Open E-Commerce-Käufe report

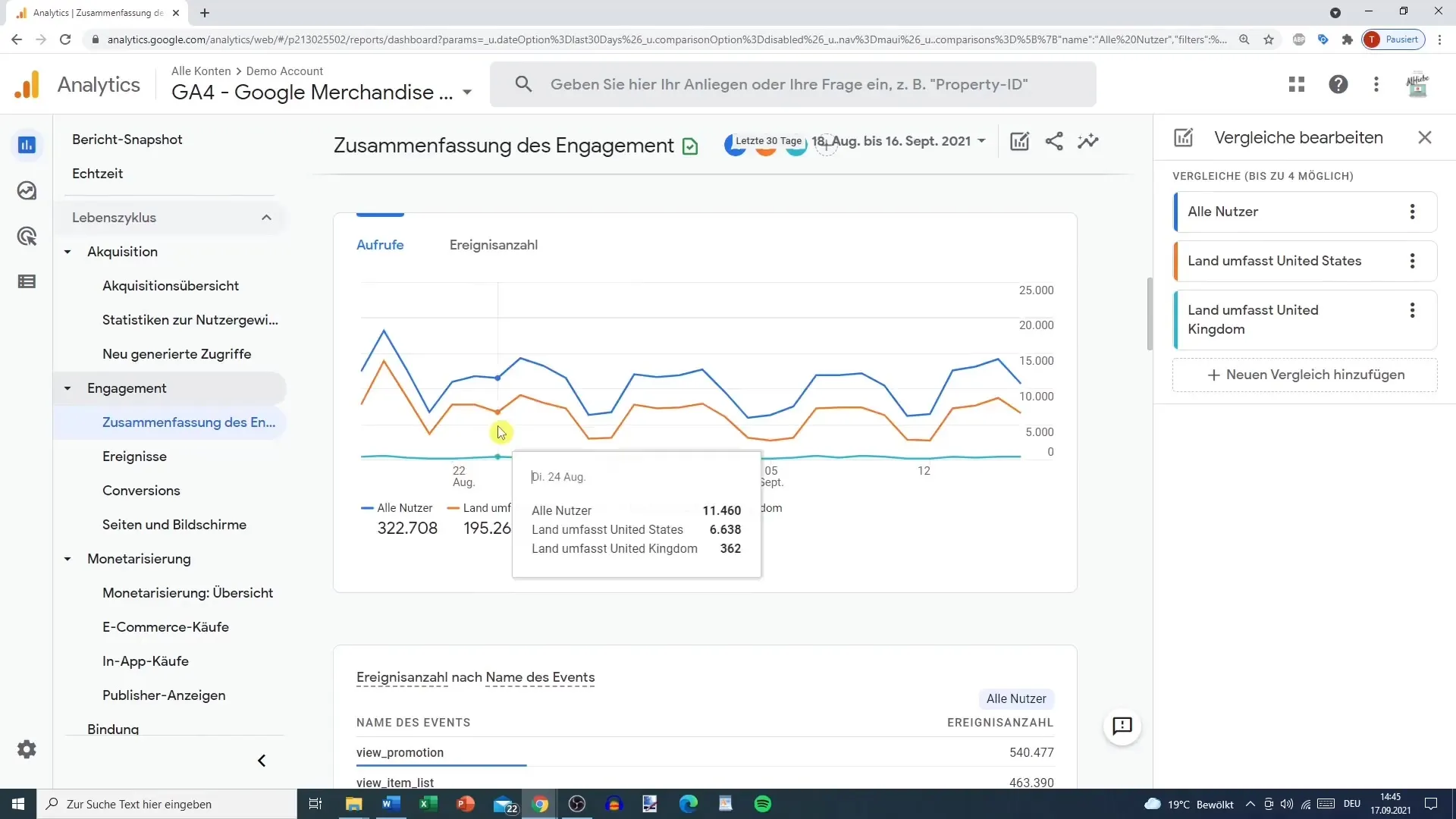165,627
